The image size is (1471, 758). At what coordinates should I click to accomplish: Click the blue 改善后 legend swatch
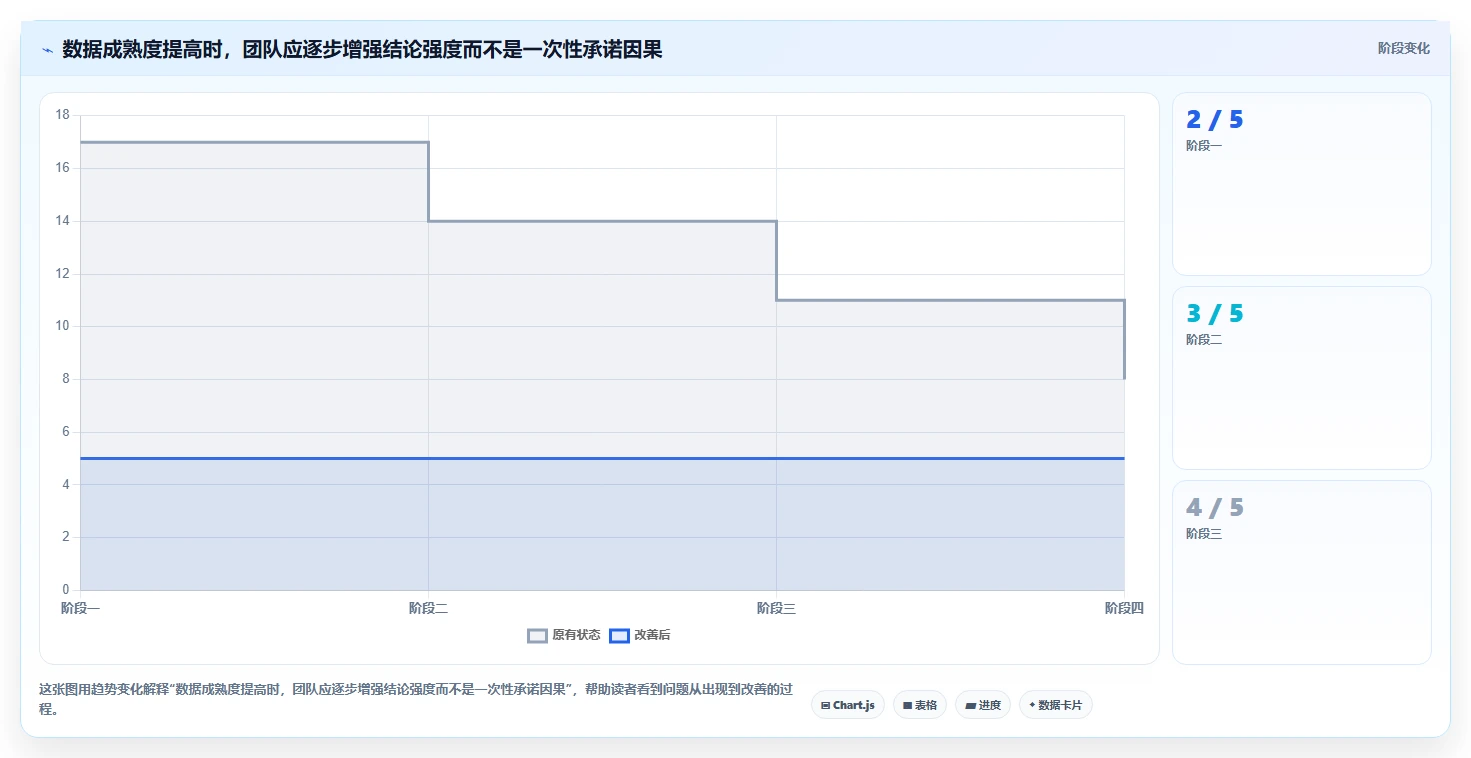point(619,635)
